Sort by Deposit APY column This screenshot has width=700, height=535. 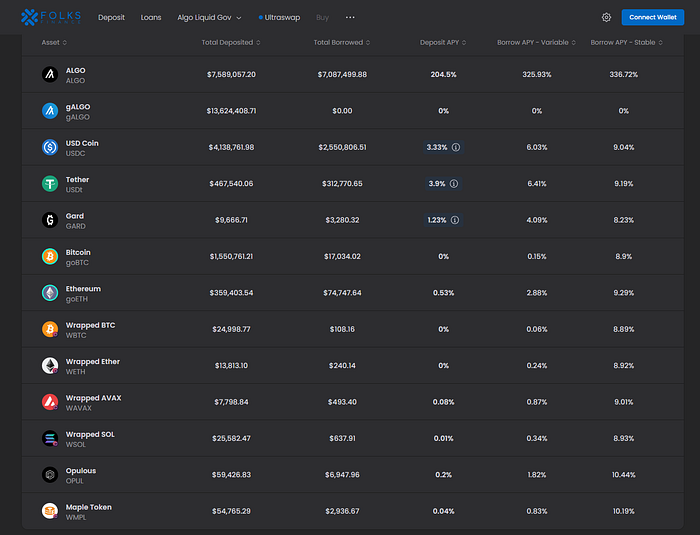[x=443, y=42]
